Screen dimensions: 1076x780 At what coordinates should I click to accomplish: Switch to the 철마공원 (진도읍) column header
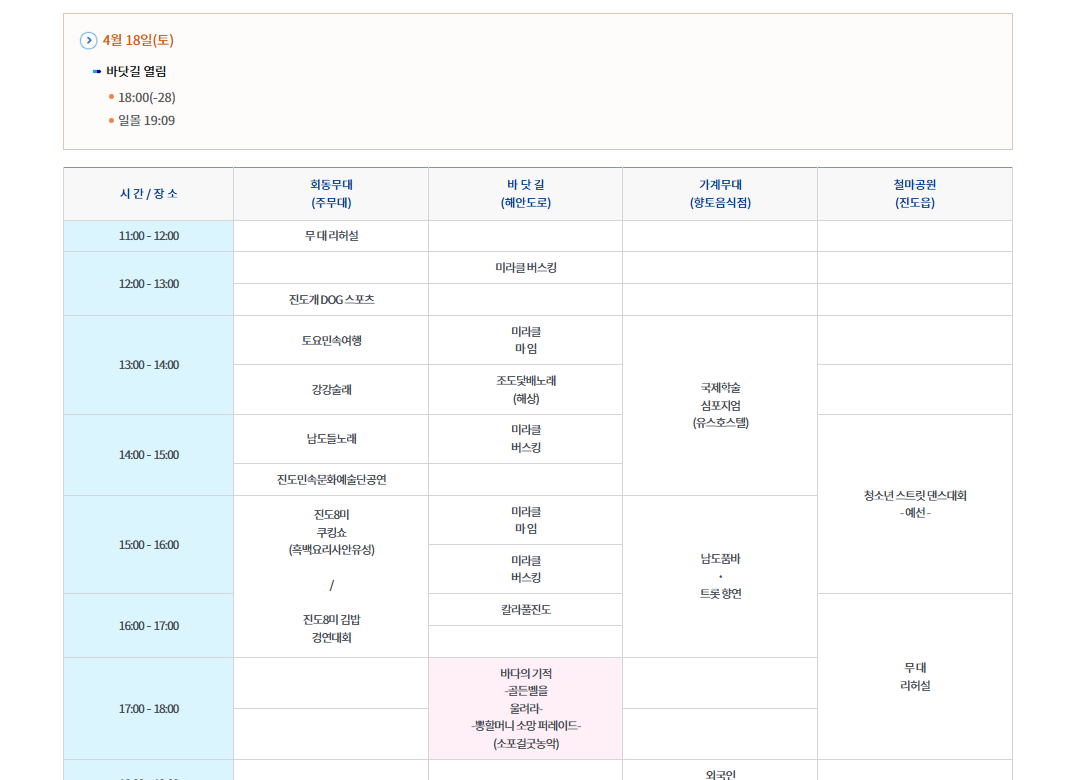pos(913,192)
